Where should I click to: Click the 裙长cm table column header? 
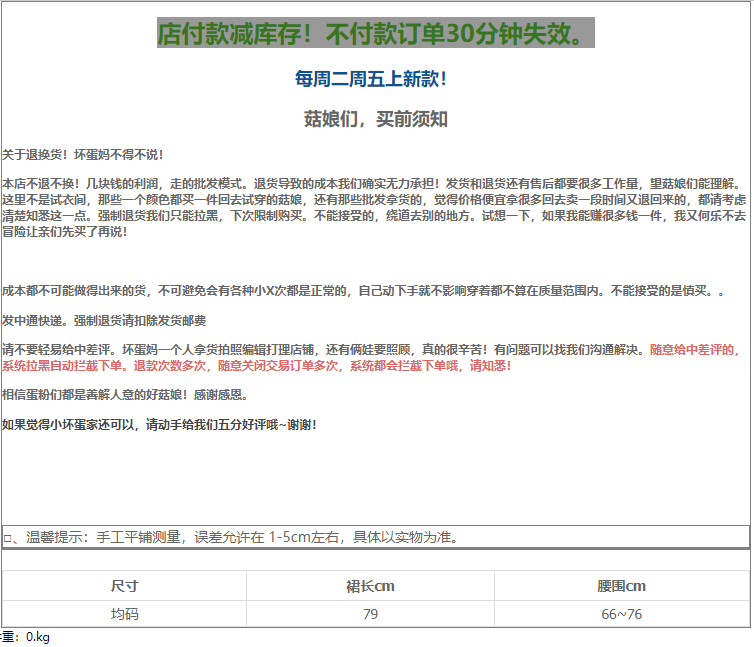[x=370, y=586]
